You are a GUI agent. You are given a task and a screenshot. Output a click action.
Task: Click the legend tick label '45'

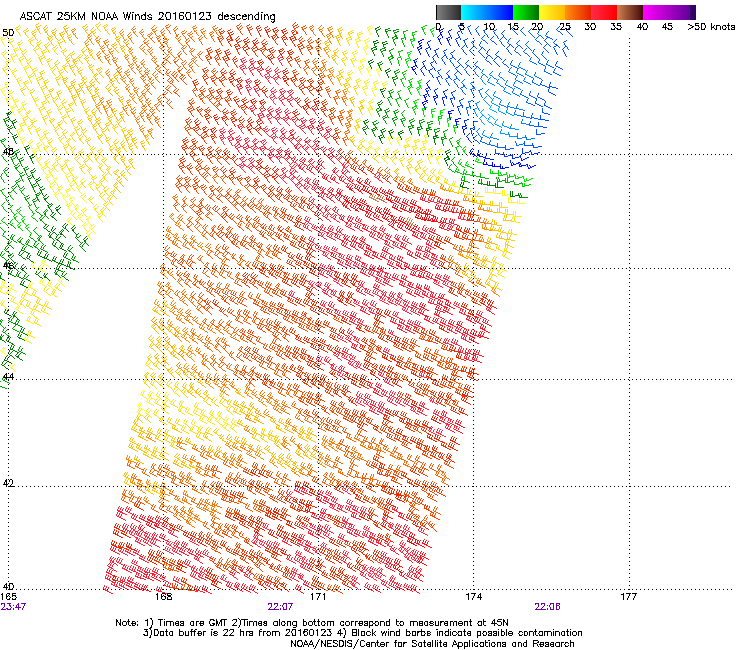pyautogui.click(x=667, y=27)
